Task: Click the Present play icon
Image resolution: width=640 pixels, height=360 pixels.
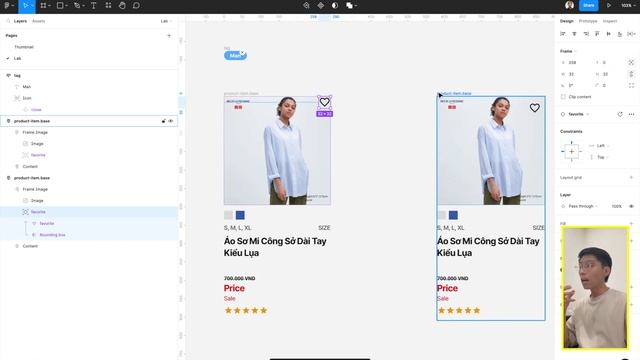Action: point(609,6)
